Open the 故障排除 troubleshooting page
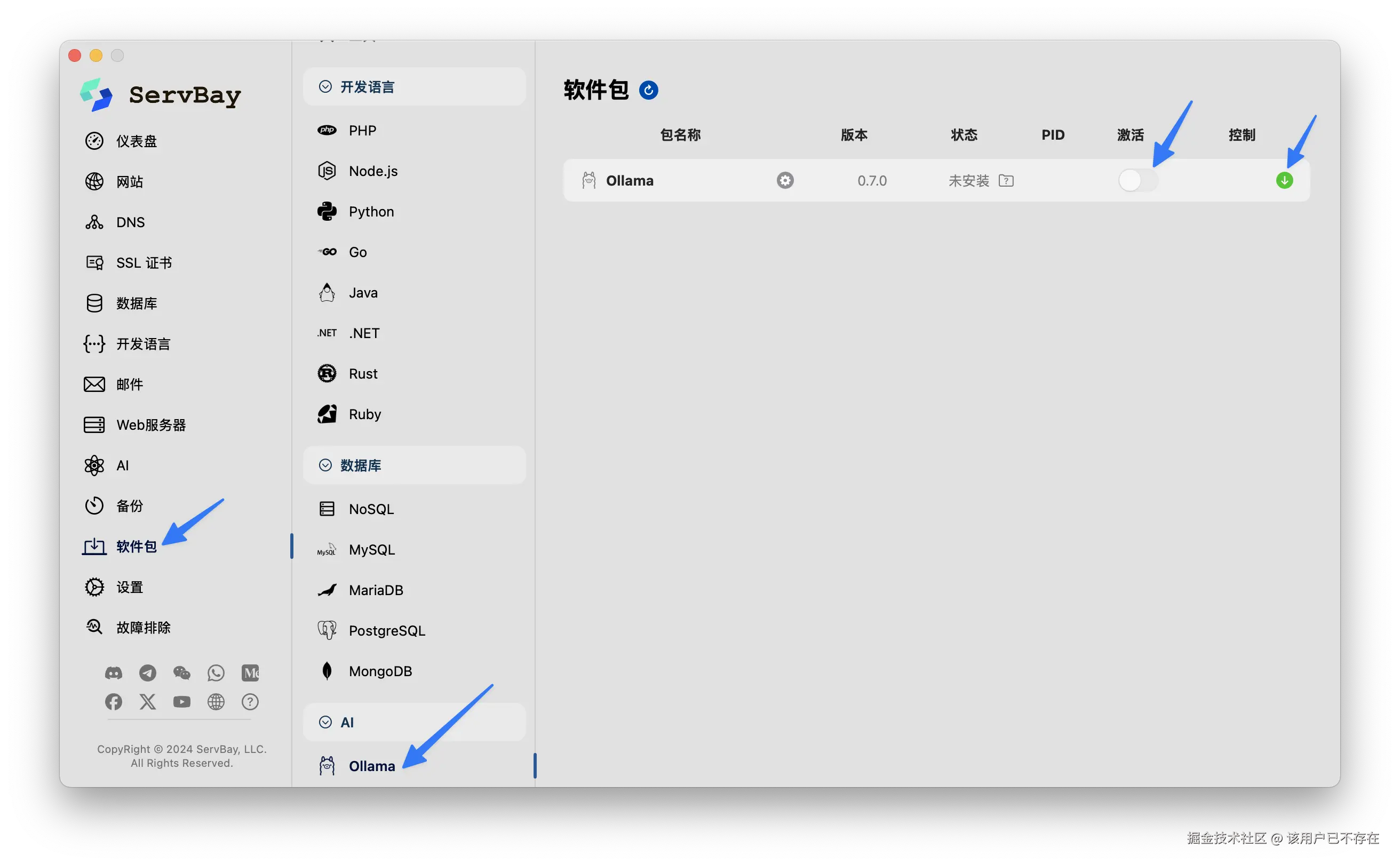The image size is (1400, 866). 144,627
